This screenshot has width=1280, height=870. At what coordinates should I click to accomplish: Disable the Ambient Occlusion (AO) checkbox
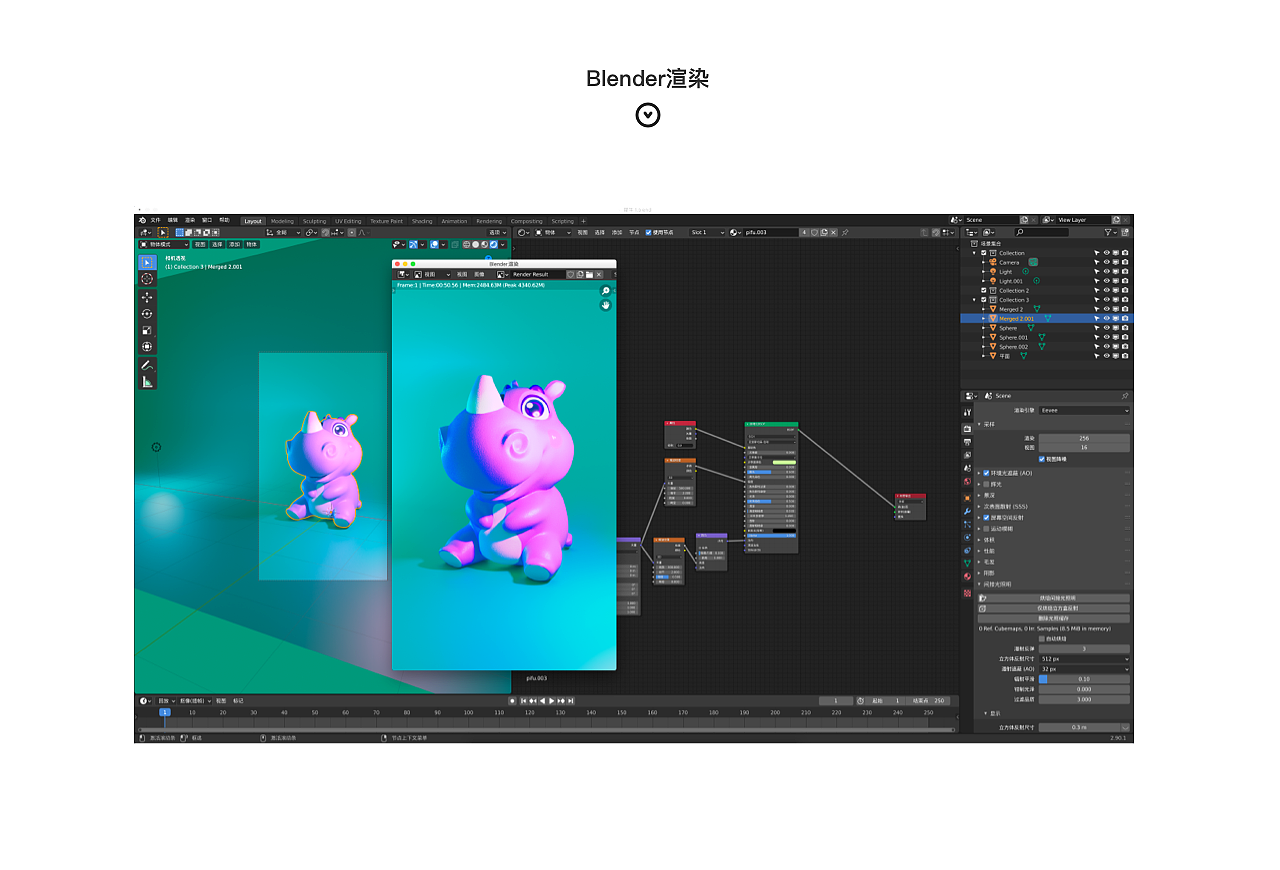[986, 472]
